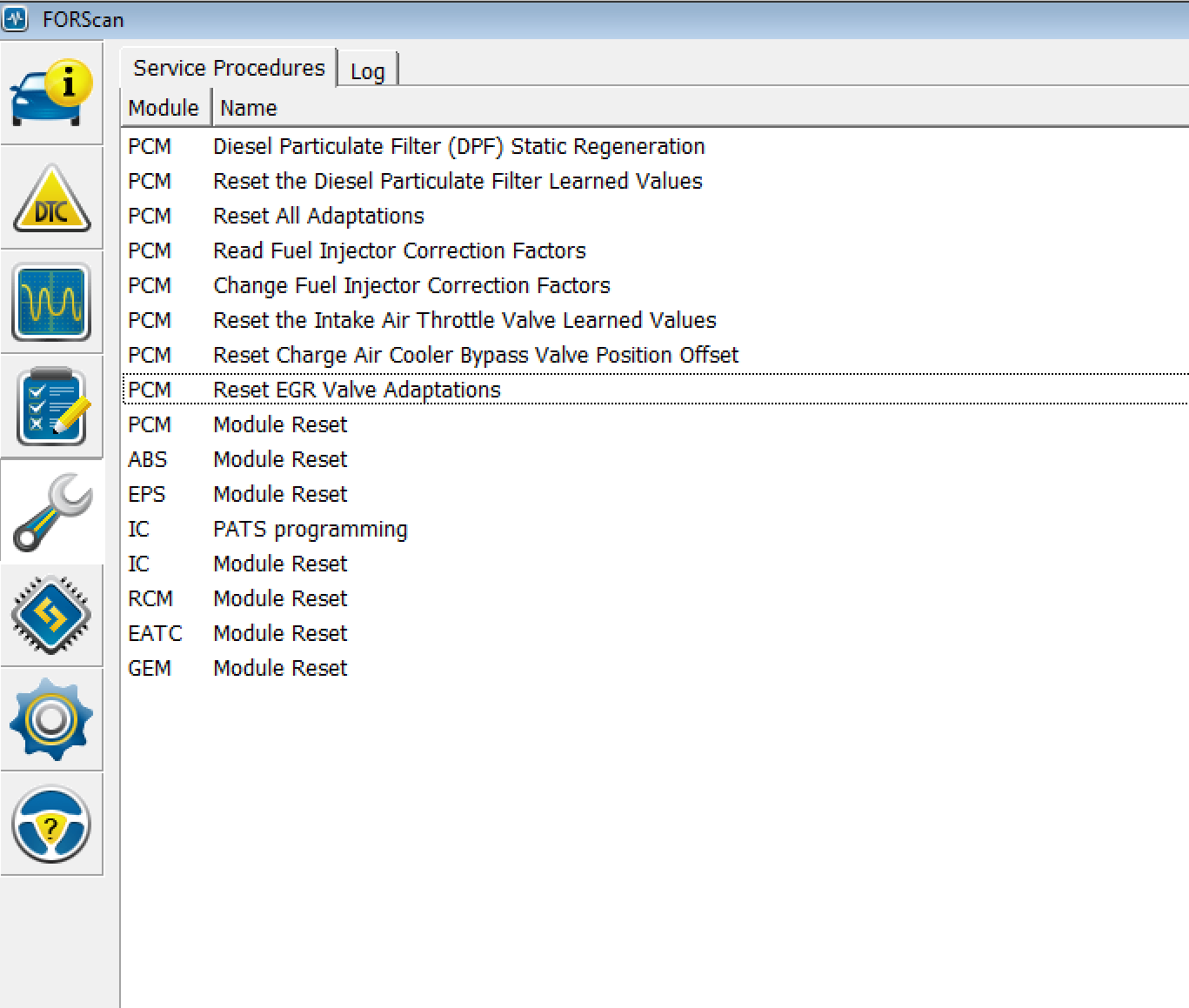Viewport: 1189px width, 1008px height.
Task: Select the wrench service procedures icon
Action: click(51, 511)
